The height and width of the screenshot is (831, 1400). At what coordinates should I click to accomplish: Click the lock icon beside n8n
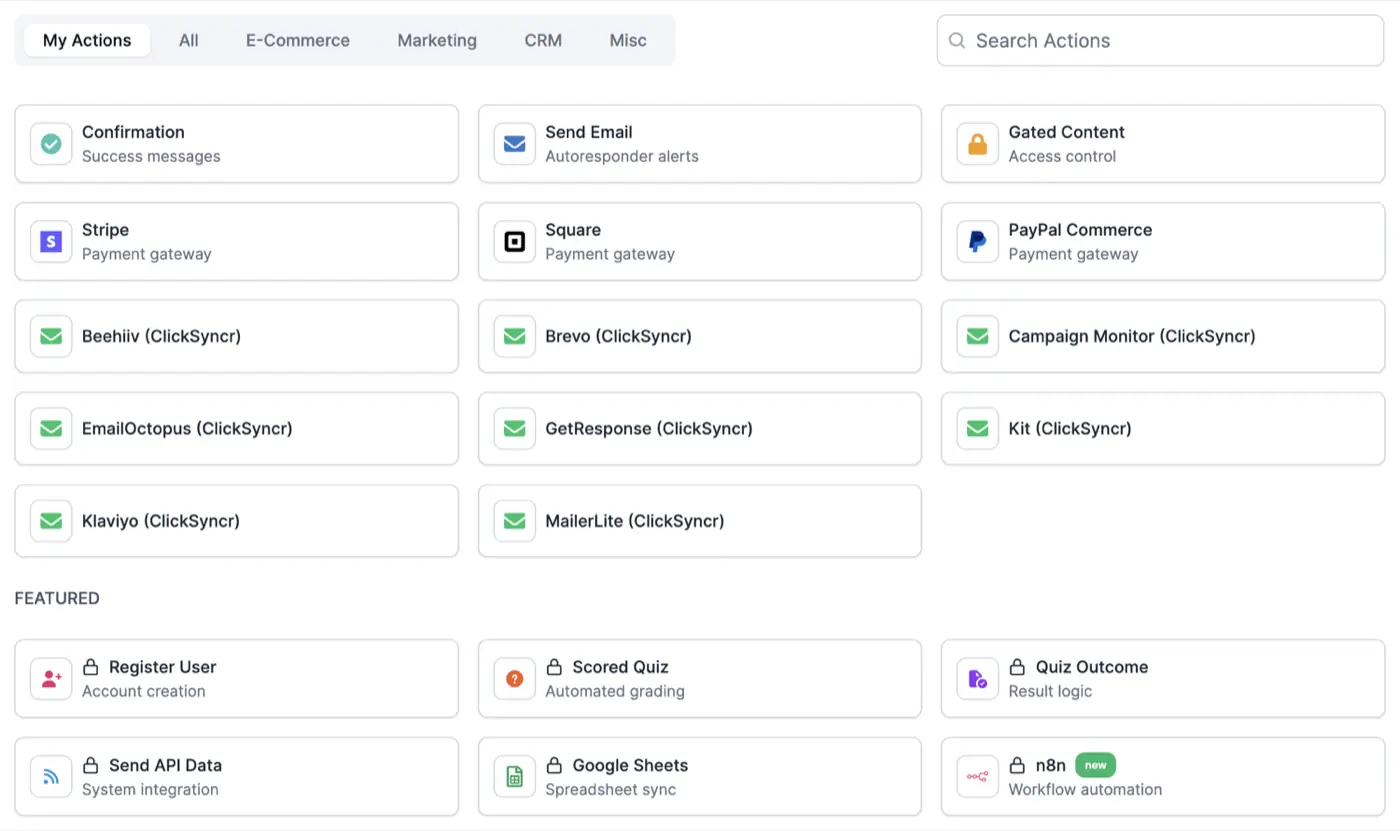click(1017, 765)
